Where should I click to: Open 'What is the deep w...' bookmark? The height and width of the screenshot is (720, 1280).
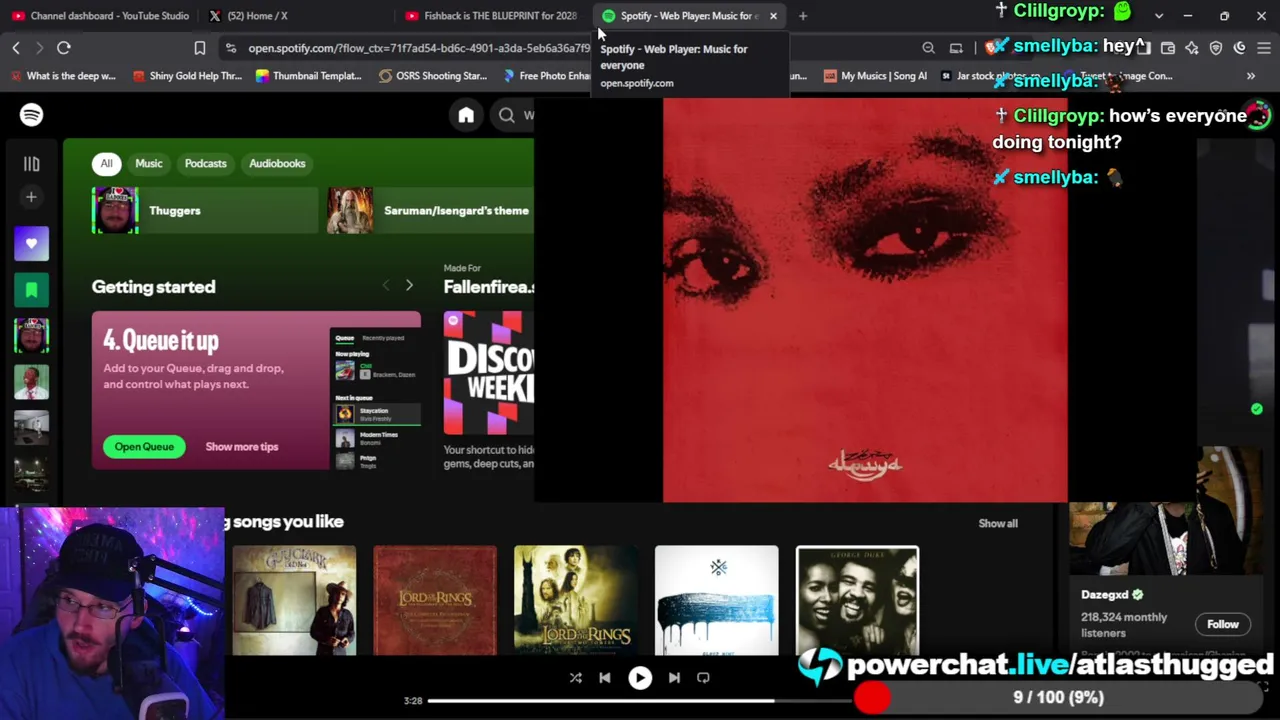(63, 76)
